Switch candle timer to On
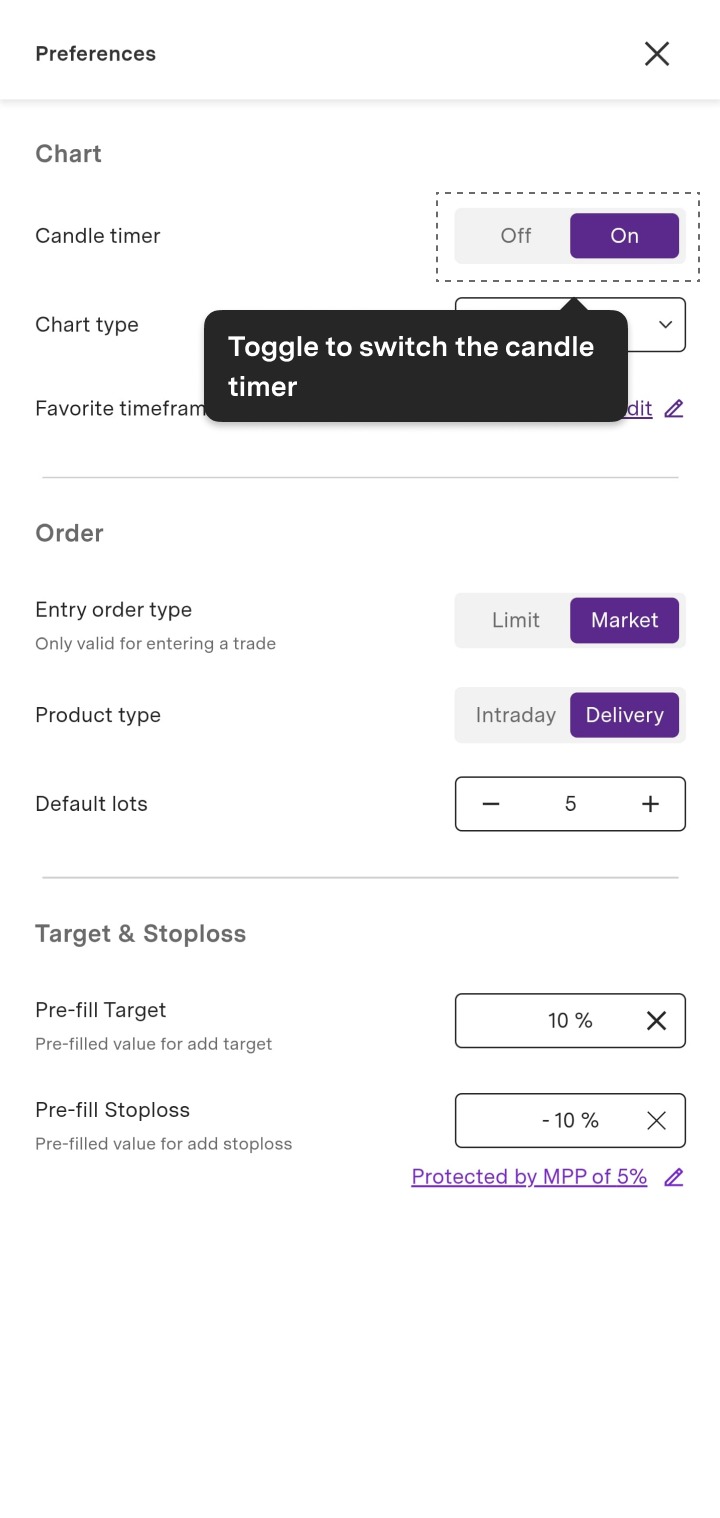 click(624, 236)
